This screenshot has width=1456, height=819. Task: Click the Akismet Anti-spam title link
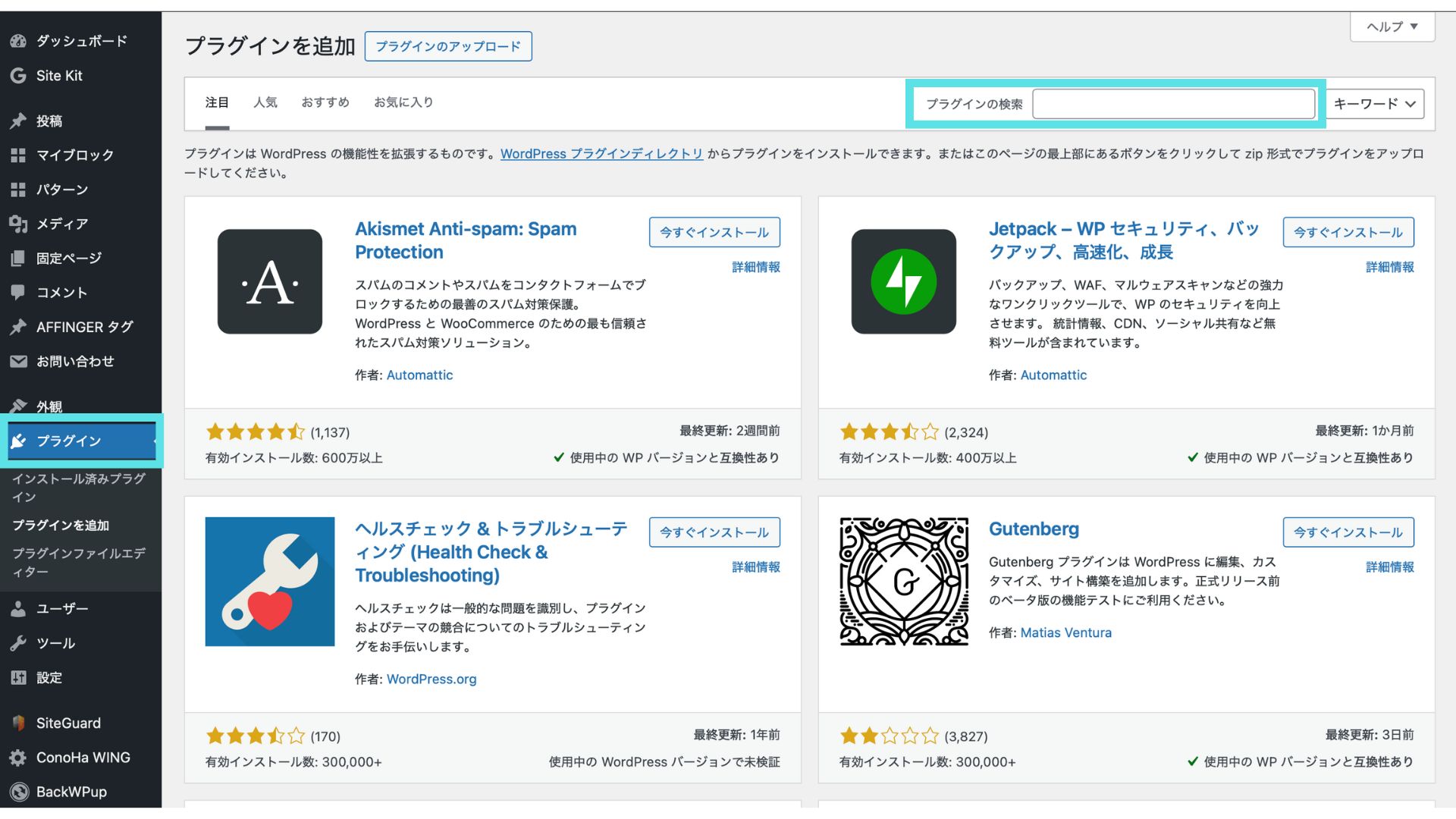pos(466,240)
